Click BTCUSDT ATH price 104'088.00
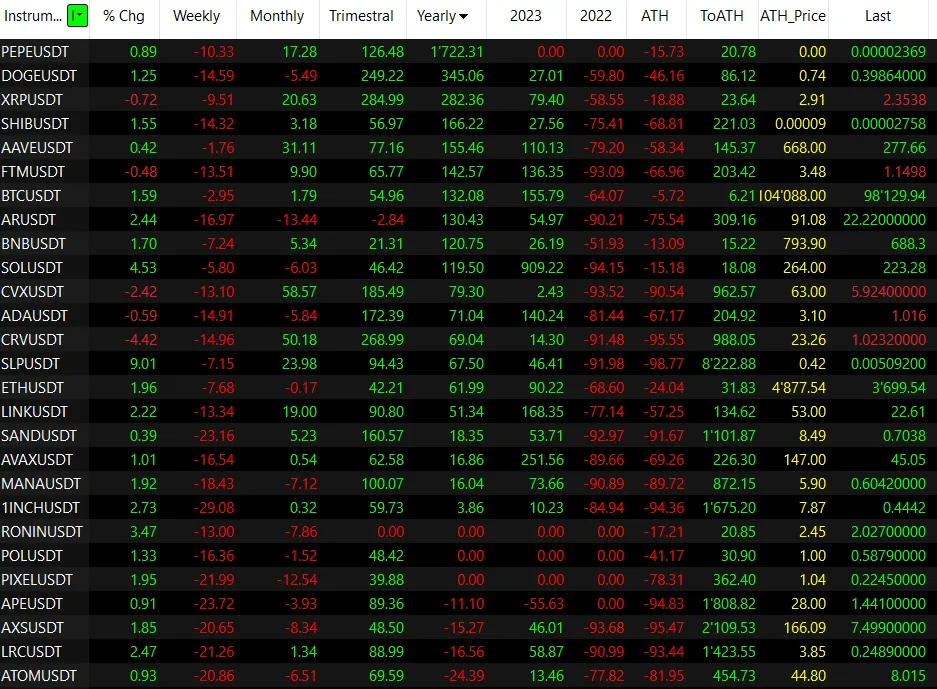937x689 pixels. [792, 196]
